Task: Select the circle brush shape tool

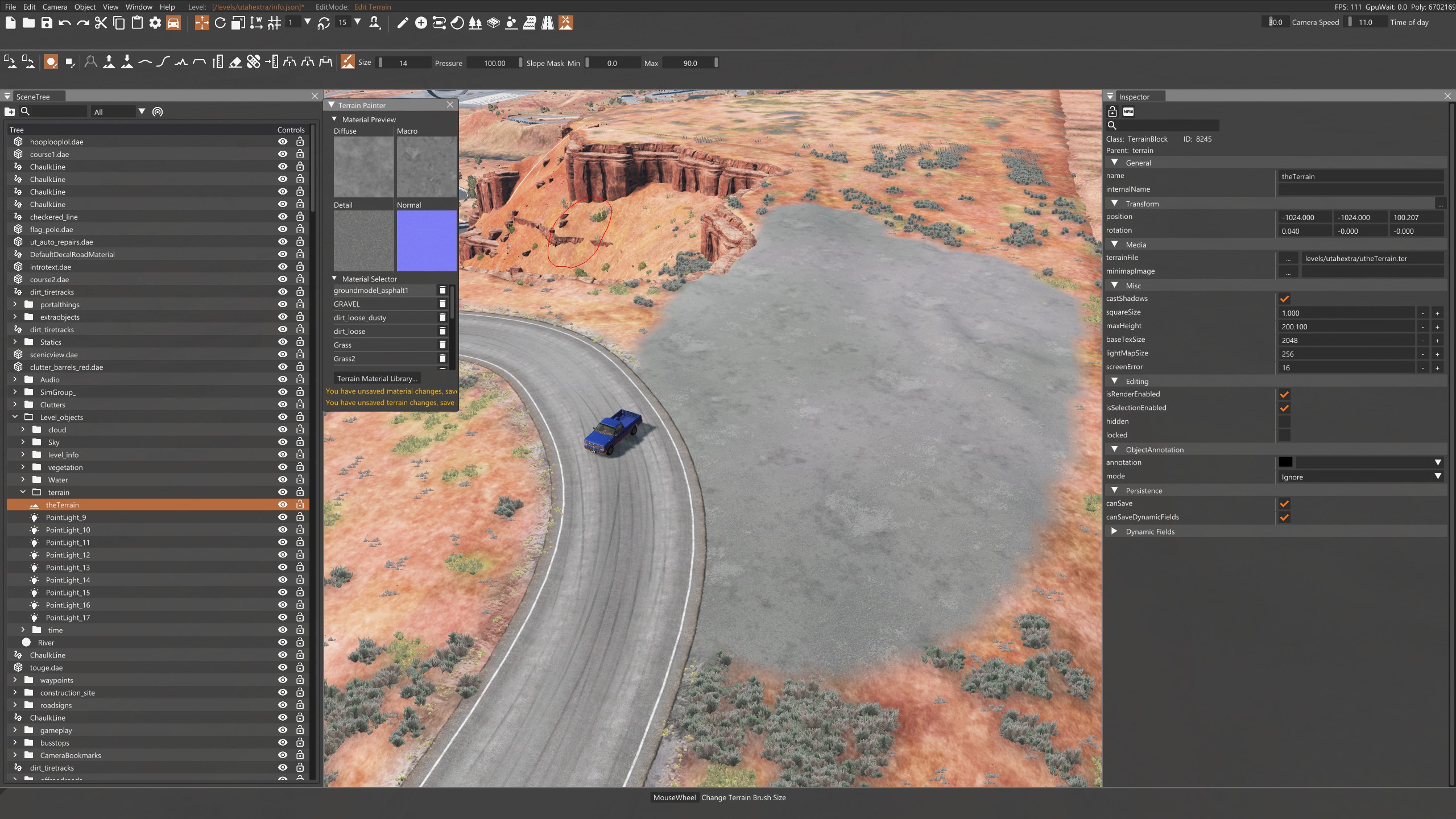Action: [x=51, y=62]
